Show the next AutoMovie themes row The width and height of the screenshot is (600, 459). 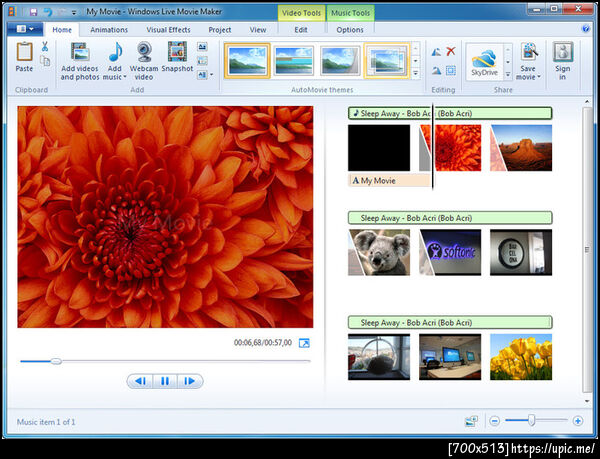point(416,61)
